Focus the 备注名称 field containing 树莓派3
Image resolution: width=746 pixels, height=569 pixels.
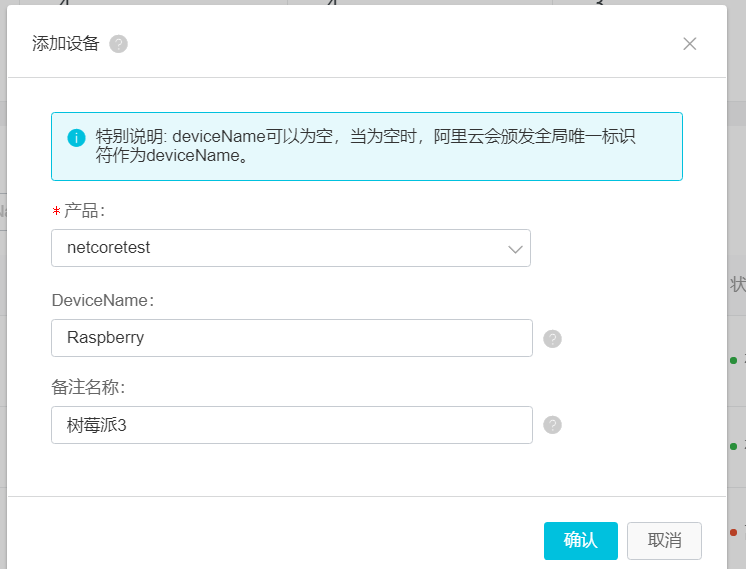point(291,425)
